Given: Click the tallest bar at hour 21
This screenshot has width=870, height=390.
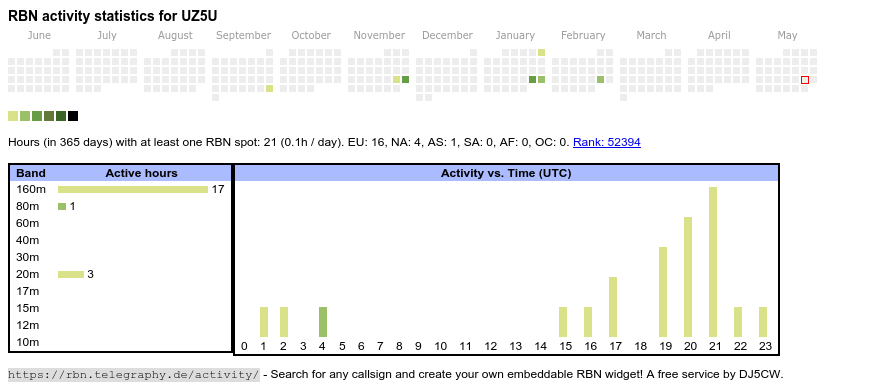Looking at the screenshot, I should point(713,262).
